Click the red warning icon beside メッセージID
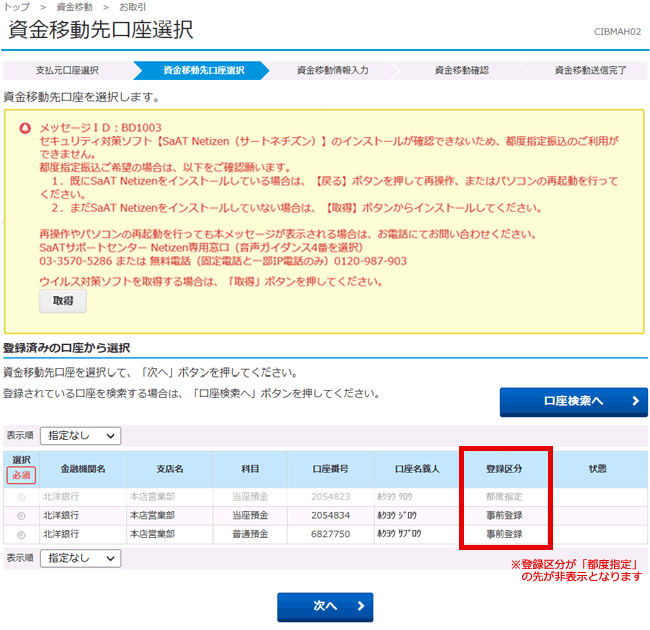 pyautogui.click(x=26, y=130)
